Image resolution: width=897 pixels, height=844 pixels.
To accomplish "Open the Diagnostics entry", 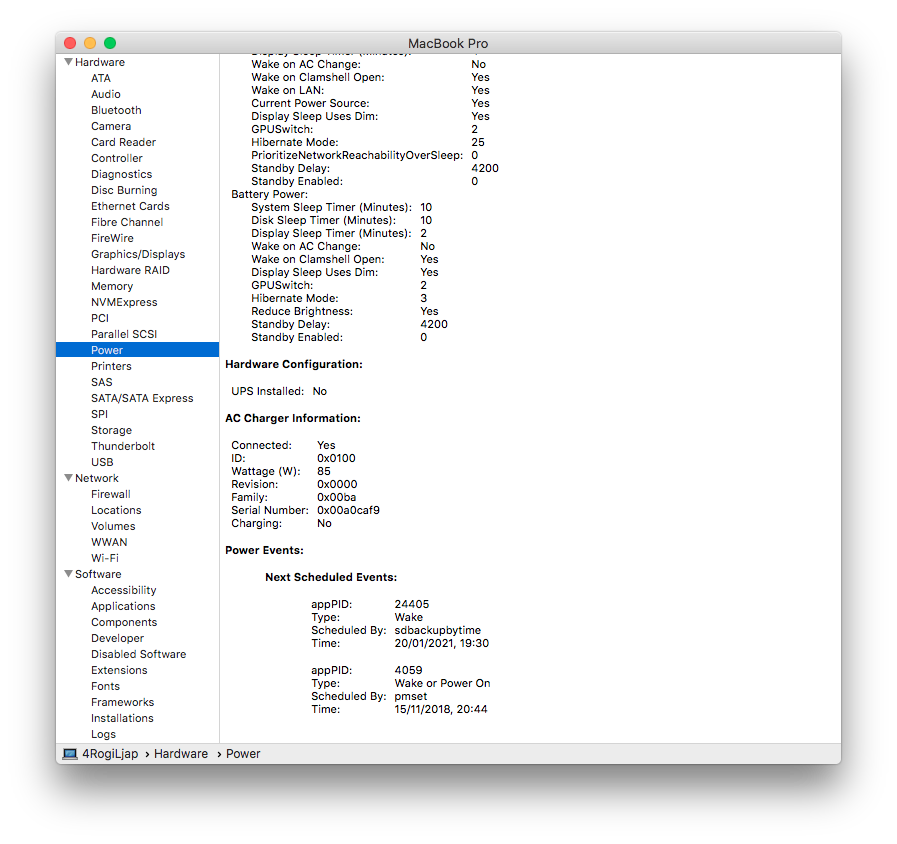I will coord(121,175).
